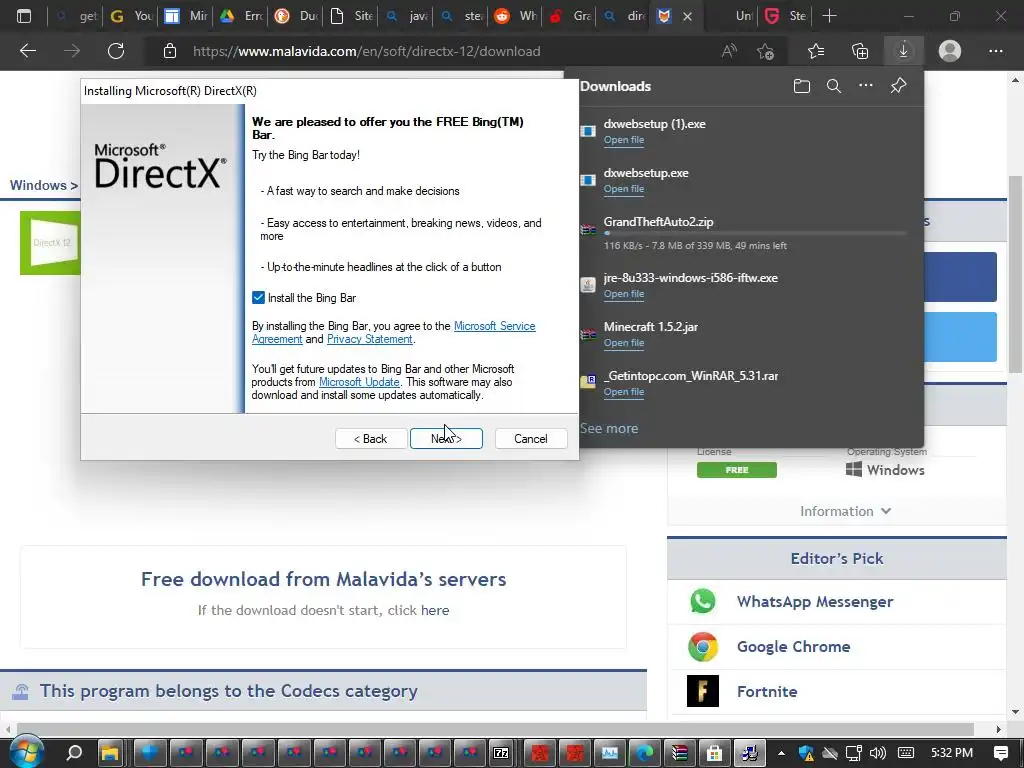Viewport: 1024px width, 768px height.
Task: Open File Explorer from taskbar
Action: pos(110,753)
